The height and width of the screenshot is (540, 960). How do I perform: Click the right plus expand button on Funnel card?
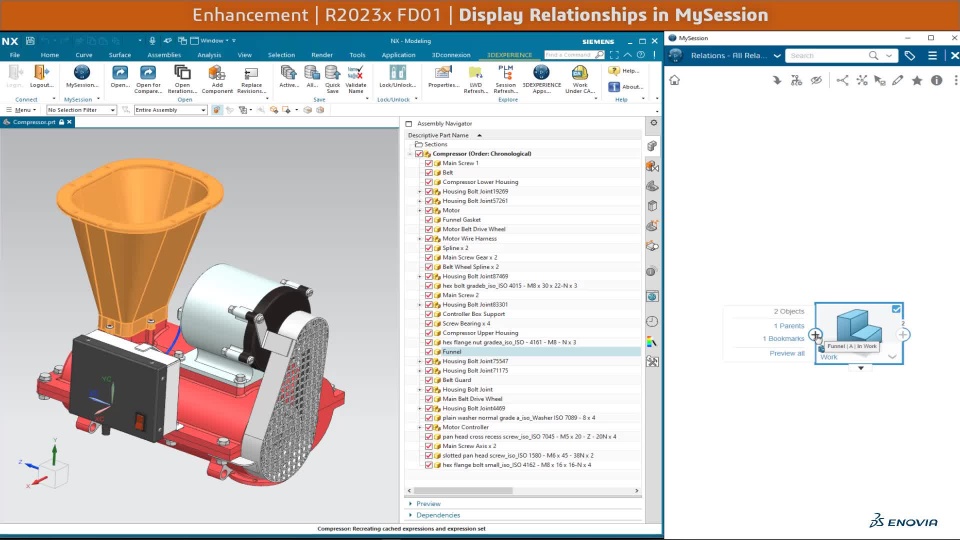[x=902, y=335]
